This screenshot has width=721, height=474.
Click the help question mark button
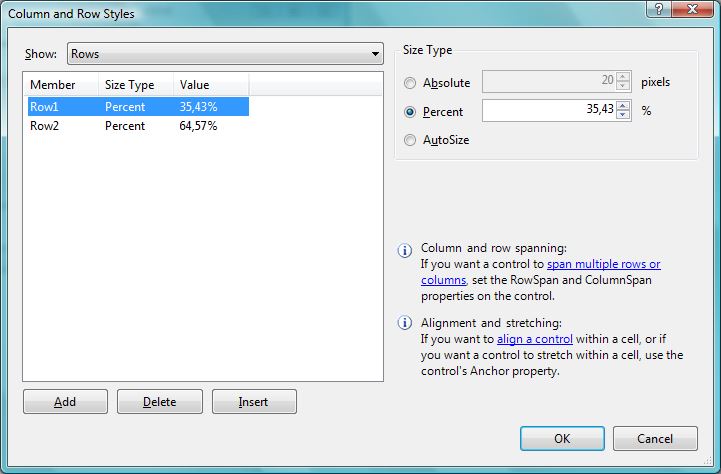pyautogui.click(x=658, y=9)
